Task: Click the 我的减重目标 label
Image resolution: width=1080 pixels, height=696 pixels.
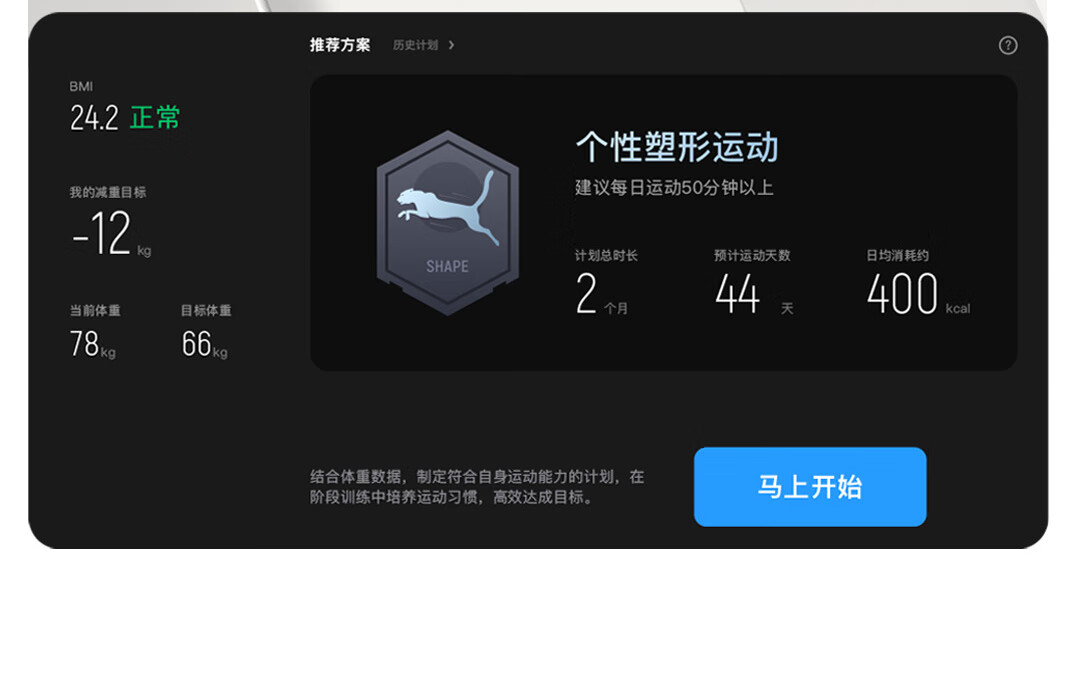Action: pyautogui.click(x=108, y=192)
